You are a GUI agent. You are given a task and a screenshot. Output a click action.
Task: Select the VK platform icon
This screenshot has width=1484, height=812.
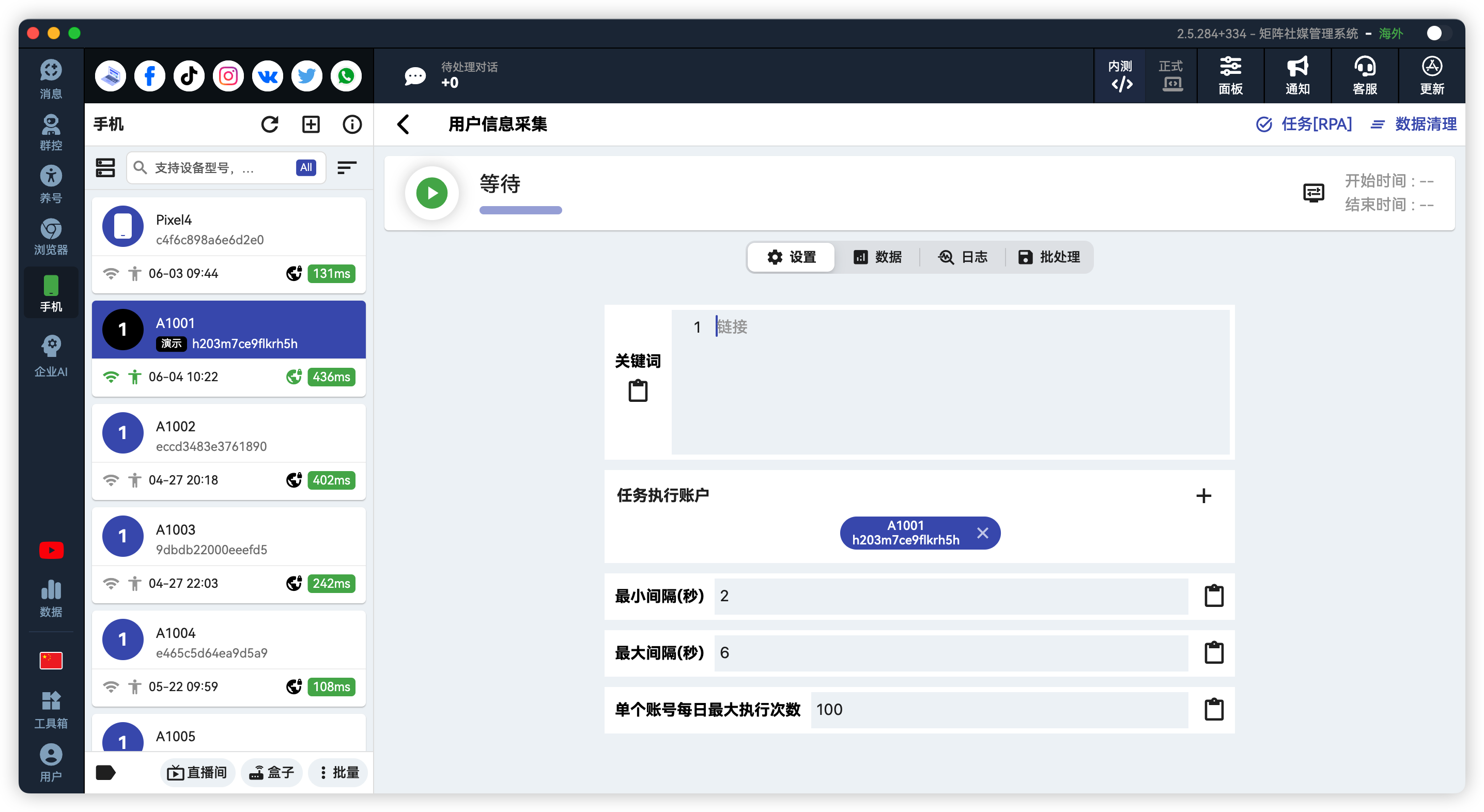click(267, 76)
